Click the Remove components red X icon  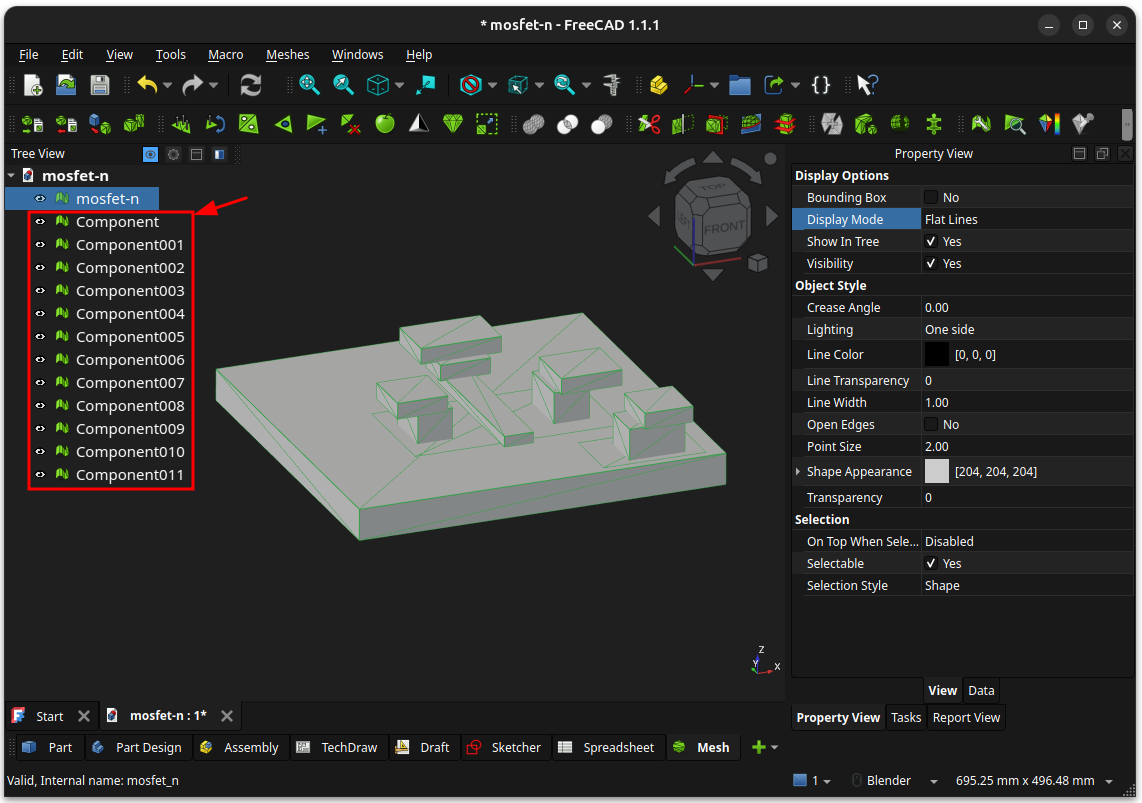tap(350, 124)
